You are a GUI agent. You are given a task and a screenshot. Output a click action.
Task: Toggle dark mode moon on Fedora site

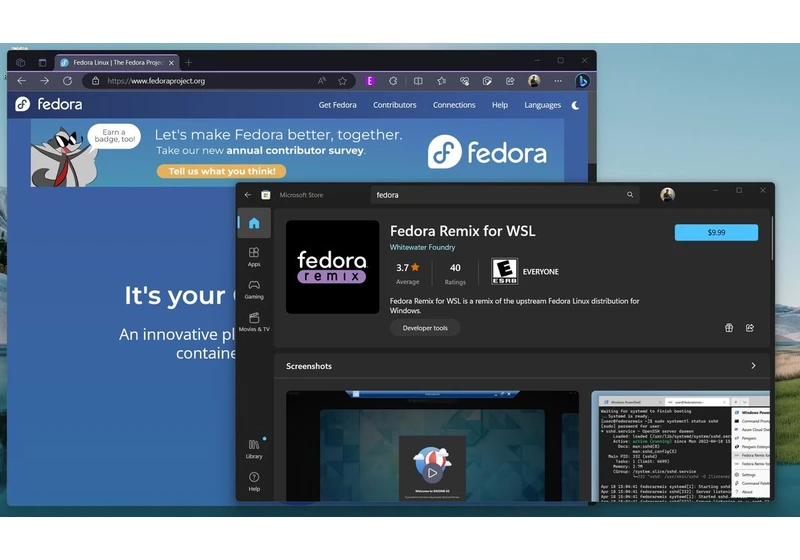576,105
